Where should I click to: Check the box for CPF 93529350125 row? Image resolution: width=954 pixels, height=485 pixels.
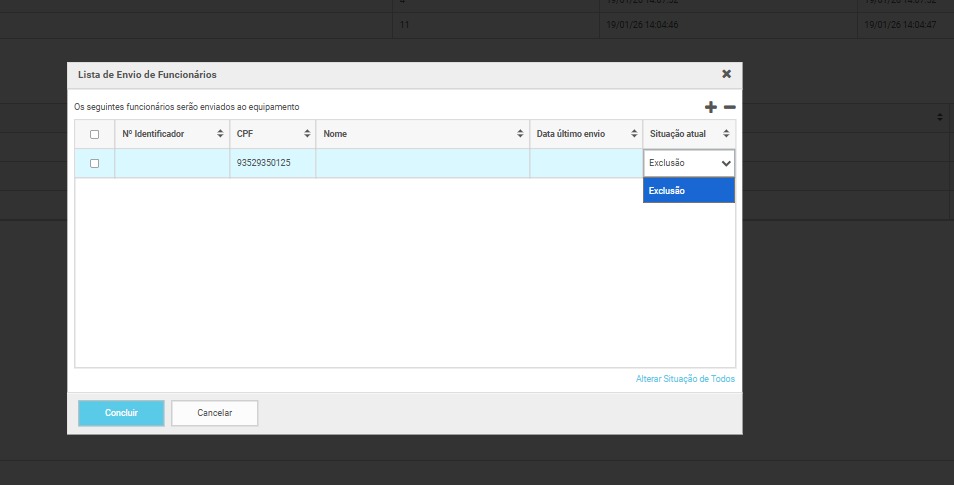coord(95,163)
